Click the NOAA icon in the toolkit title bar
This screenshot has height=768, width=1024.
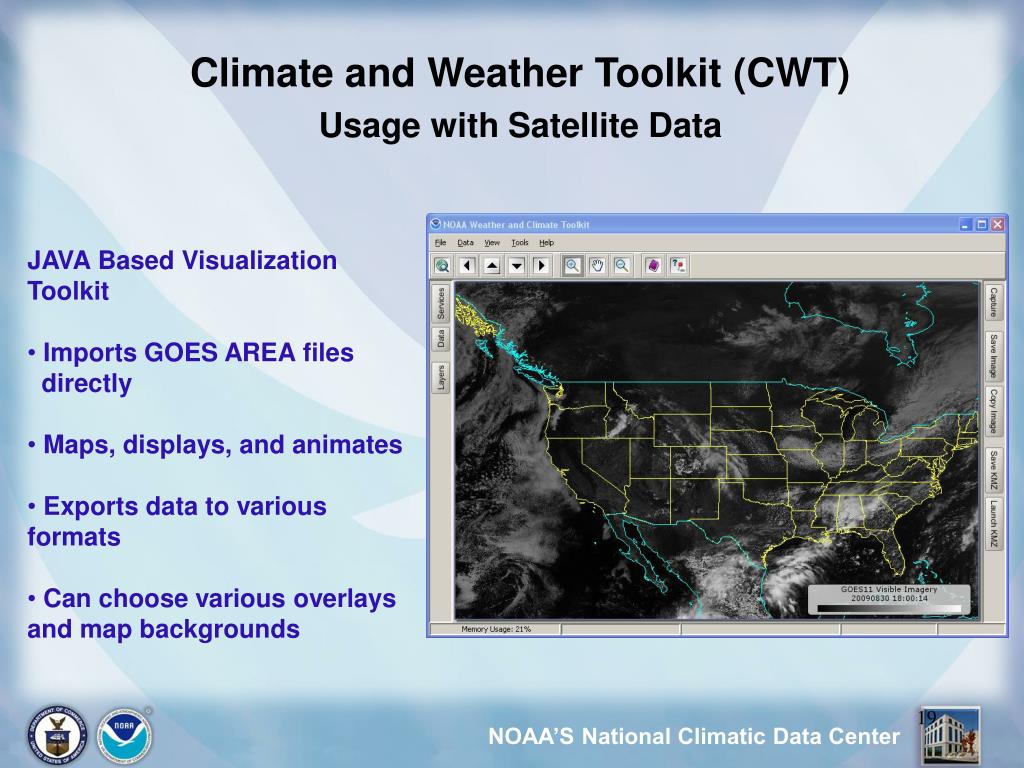pos(436,224)
